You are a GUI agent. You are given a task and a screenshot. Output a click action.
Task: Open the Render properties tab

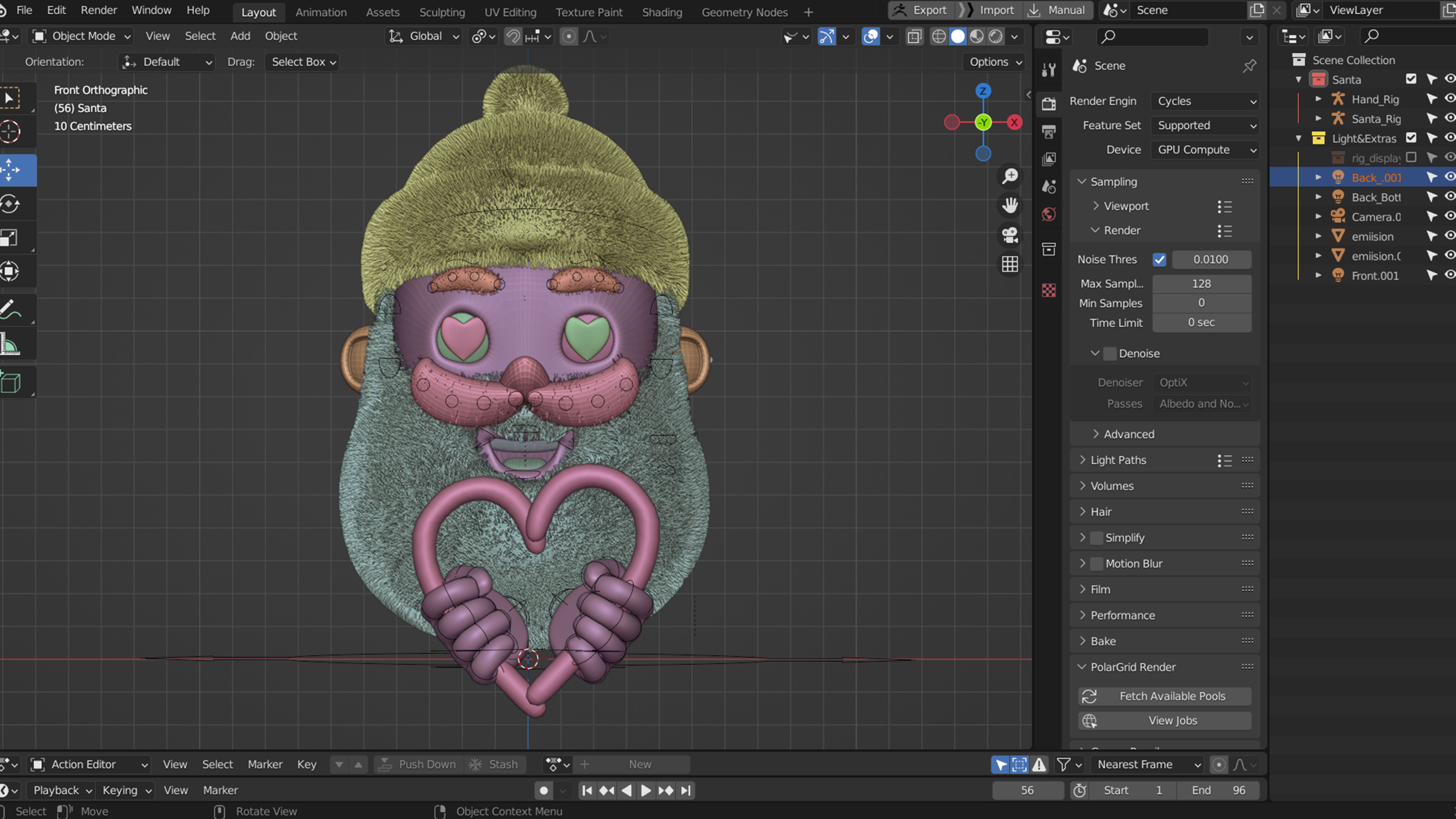(1049, 104)
